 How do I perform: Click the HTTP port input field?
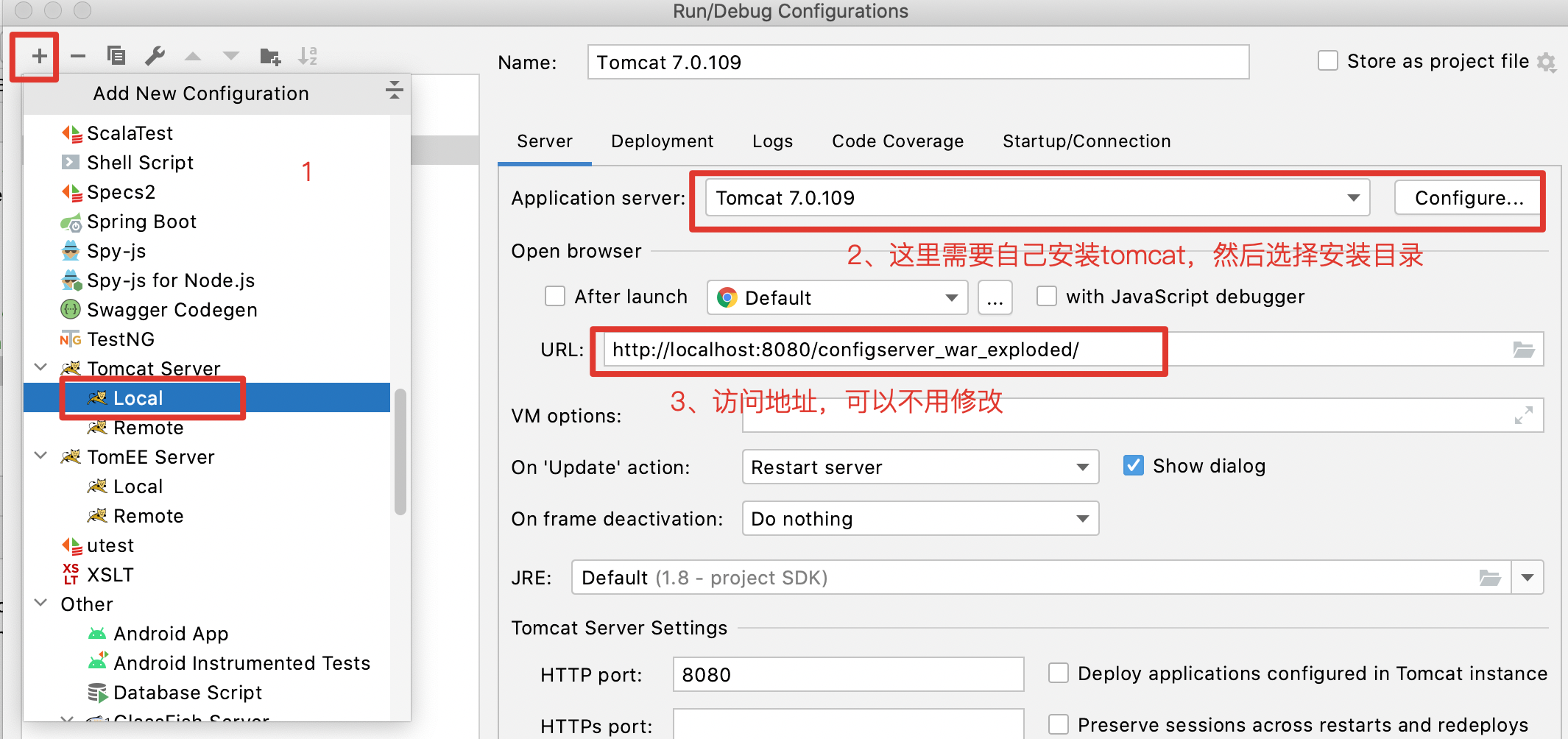pyautogui.click(x=849, y=674)
